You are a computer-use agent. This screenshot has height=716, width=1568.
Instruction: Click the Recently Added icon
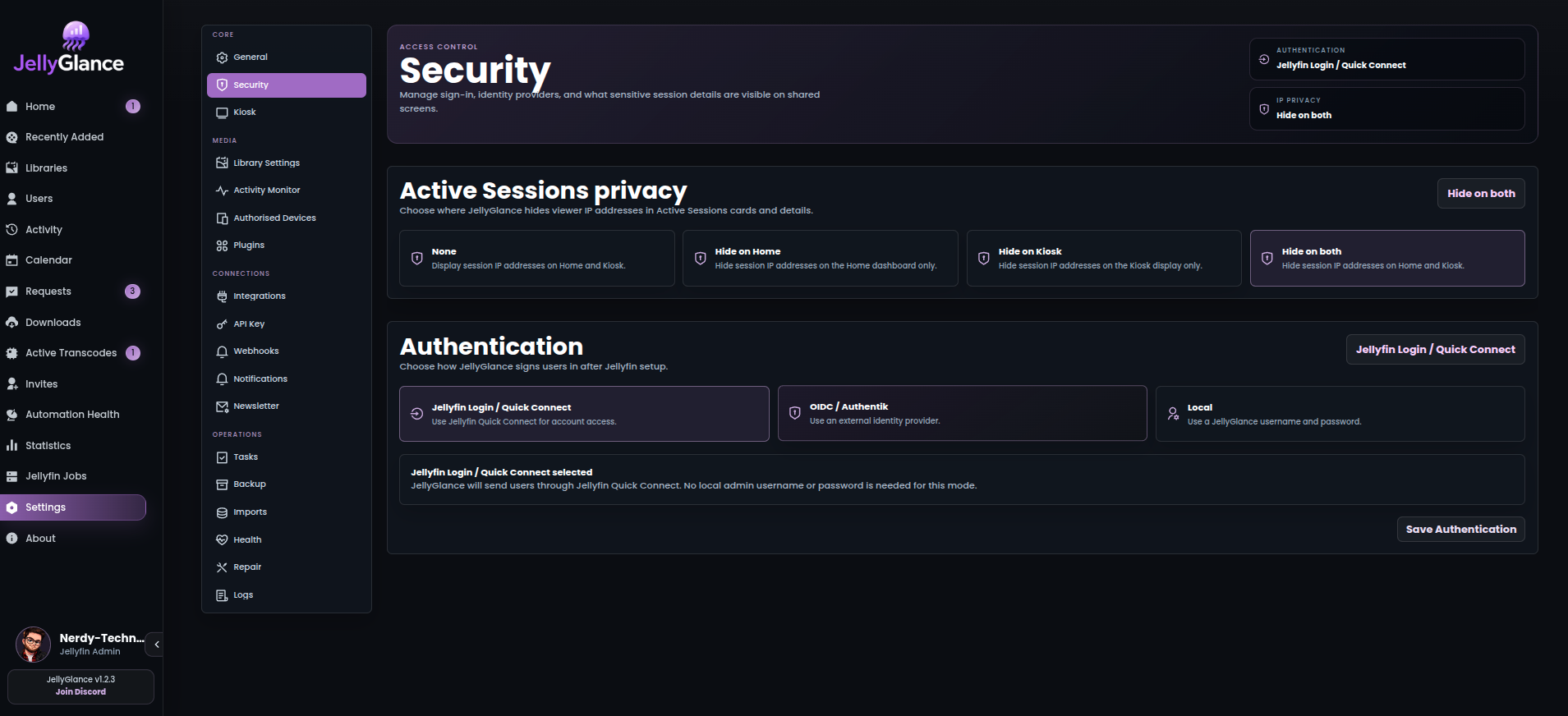click(x=11, y=137)
